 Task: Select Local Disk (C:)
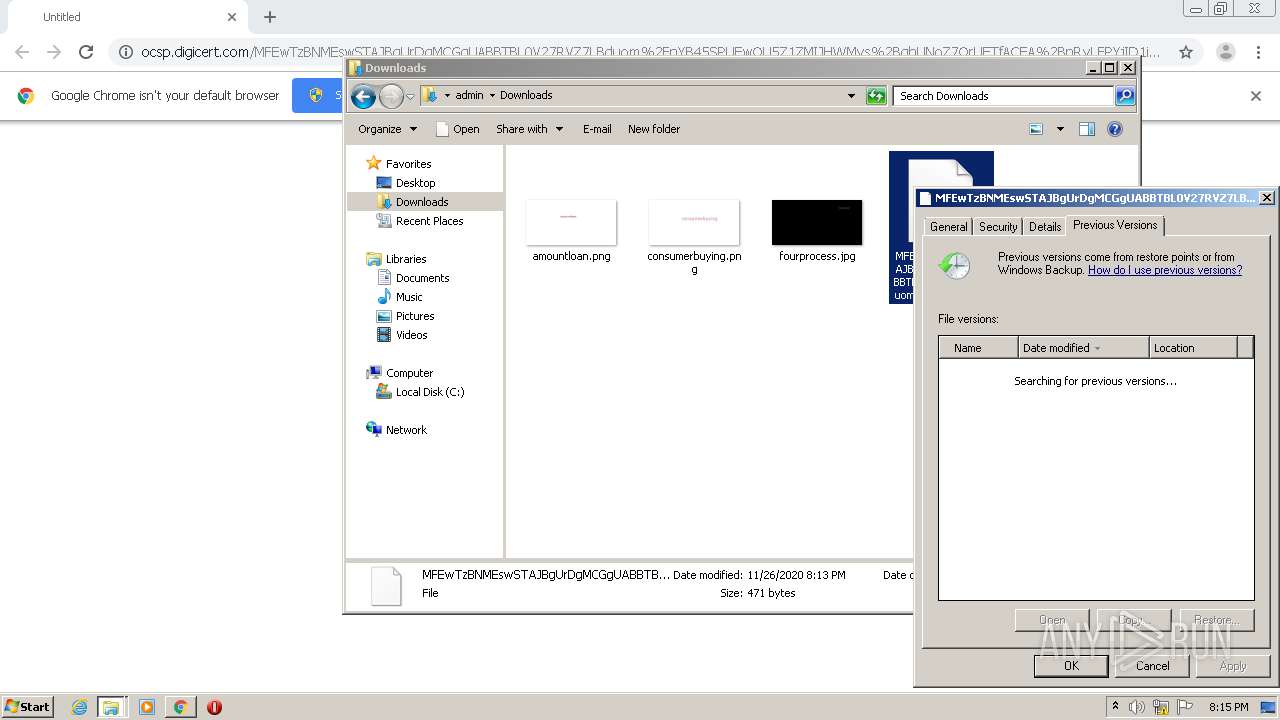(x=430, y=392)
